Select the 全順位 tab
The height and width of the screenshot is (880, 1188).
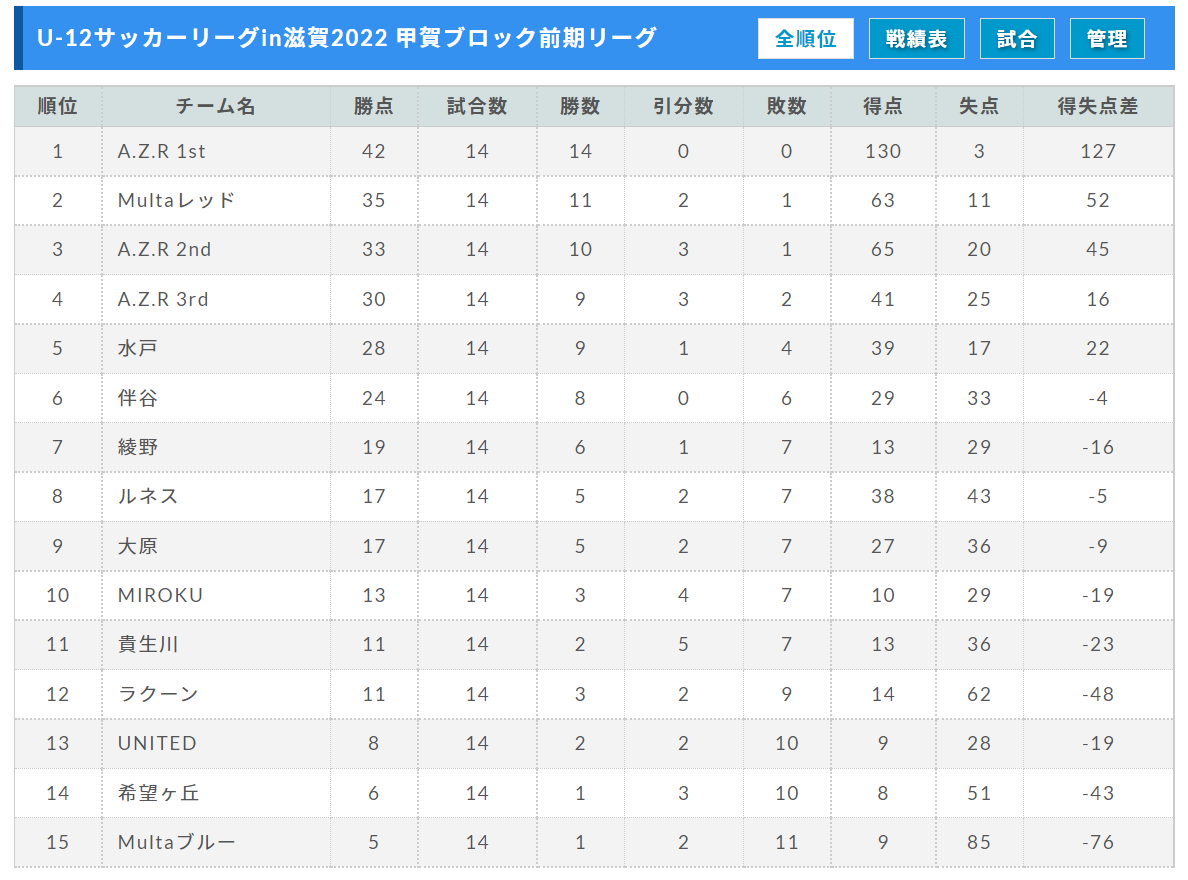click(x=805, y=39)
